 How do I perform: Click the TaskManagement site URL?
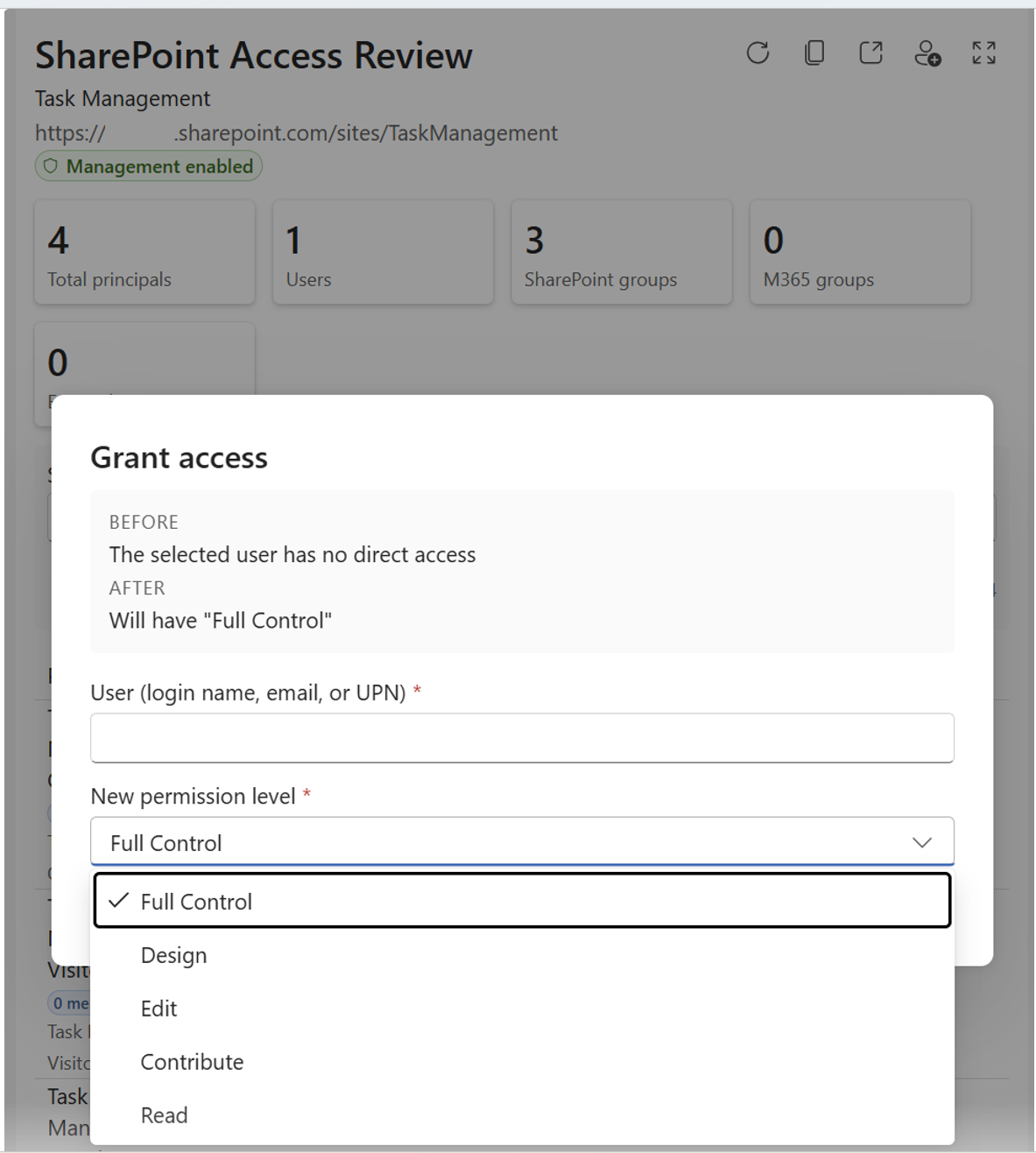pos(296,133)
